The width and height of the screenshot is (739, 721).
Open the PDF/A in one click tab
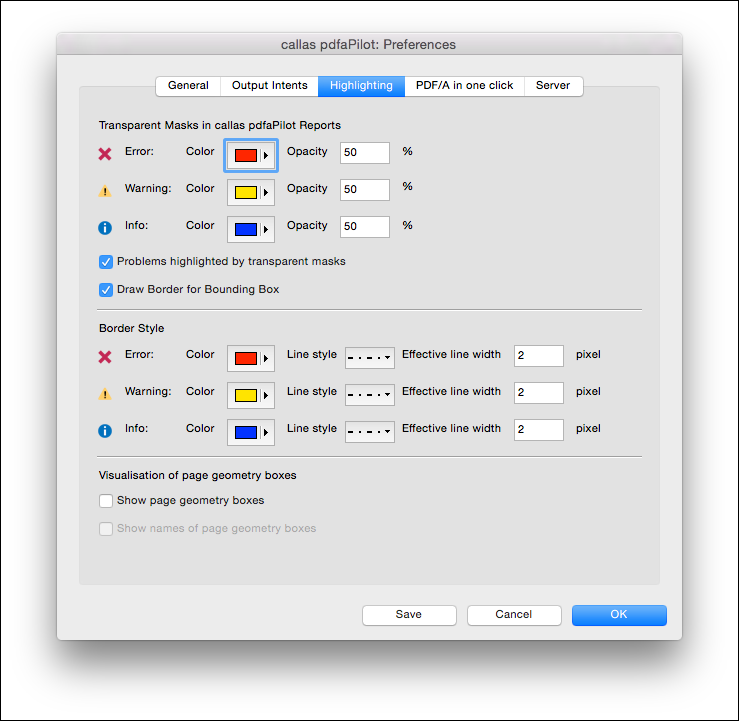click(x=464, y=86)
